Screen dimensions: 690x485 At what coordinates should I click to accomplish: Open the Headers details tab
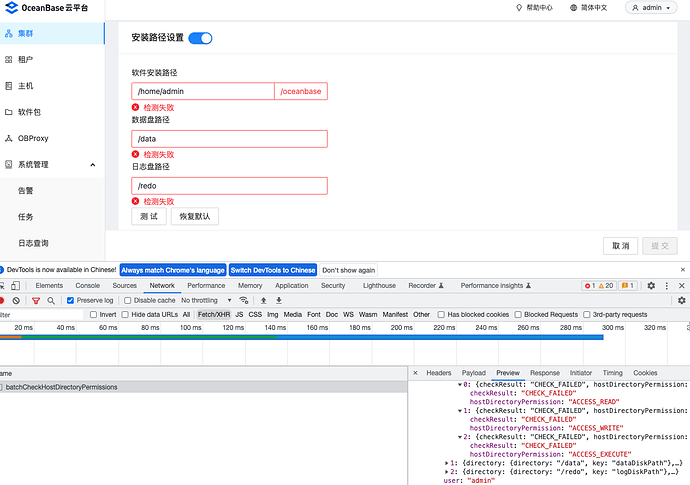pyautogui.click(x=439, y=373)
